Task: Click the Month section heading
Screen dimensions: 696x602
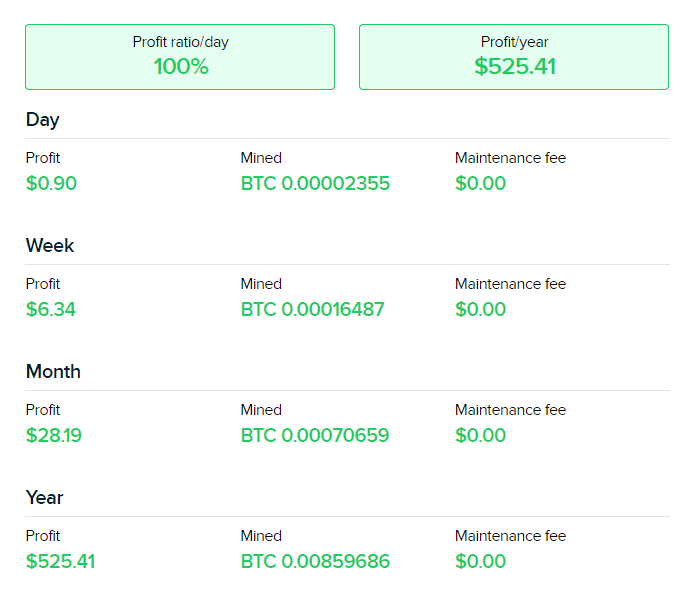Action: [53, 372]
